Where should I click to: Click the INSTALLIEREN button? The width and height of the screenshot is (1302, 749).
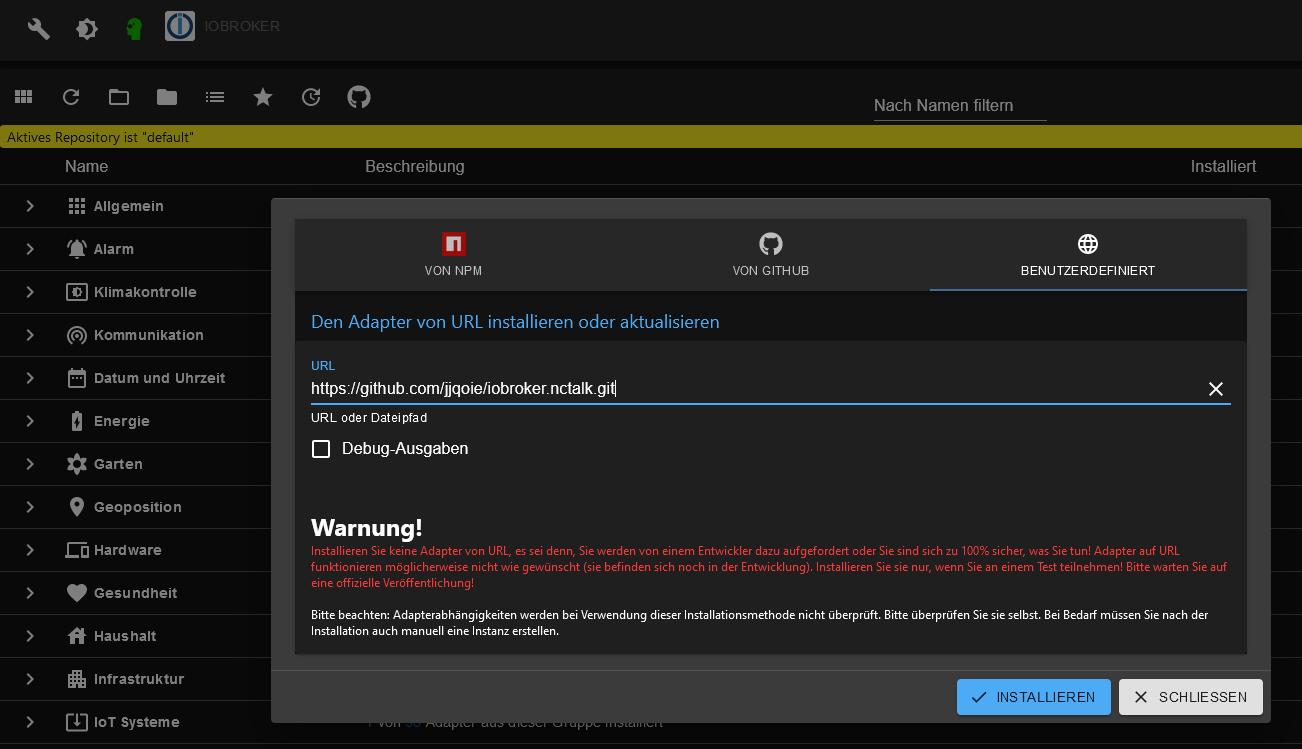(x=1034, y=697)
